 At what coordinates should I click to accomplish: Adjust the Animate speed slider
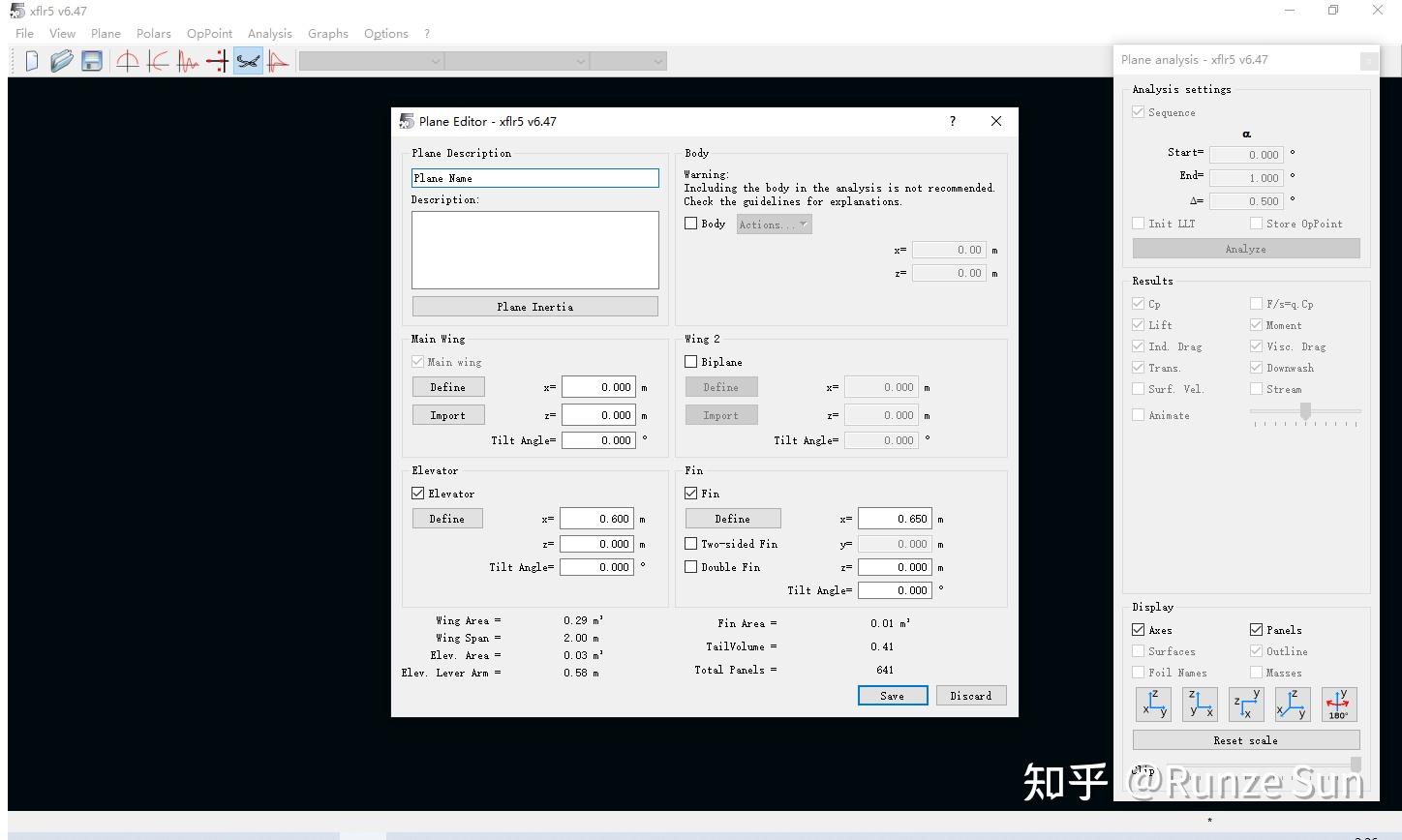[x=1305, y=413]
